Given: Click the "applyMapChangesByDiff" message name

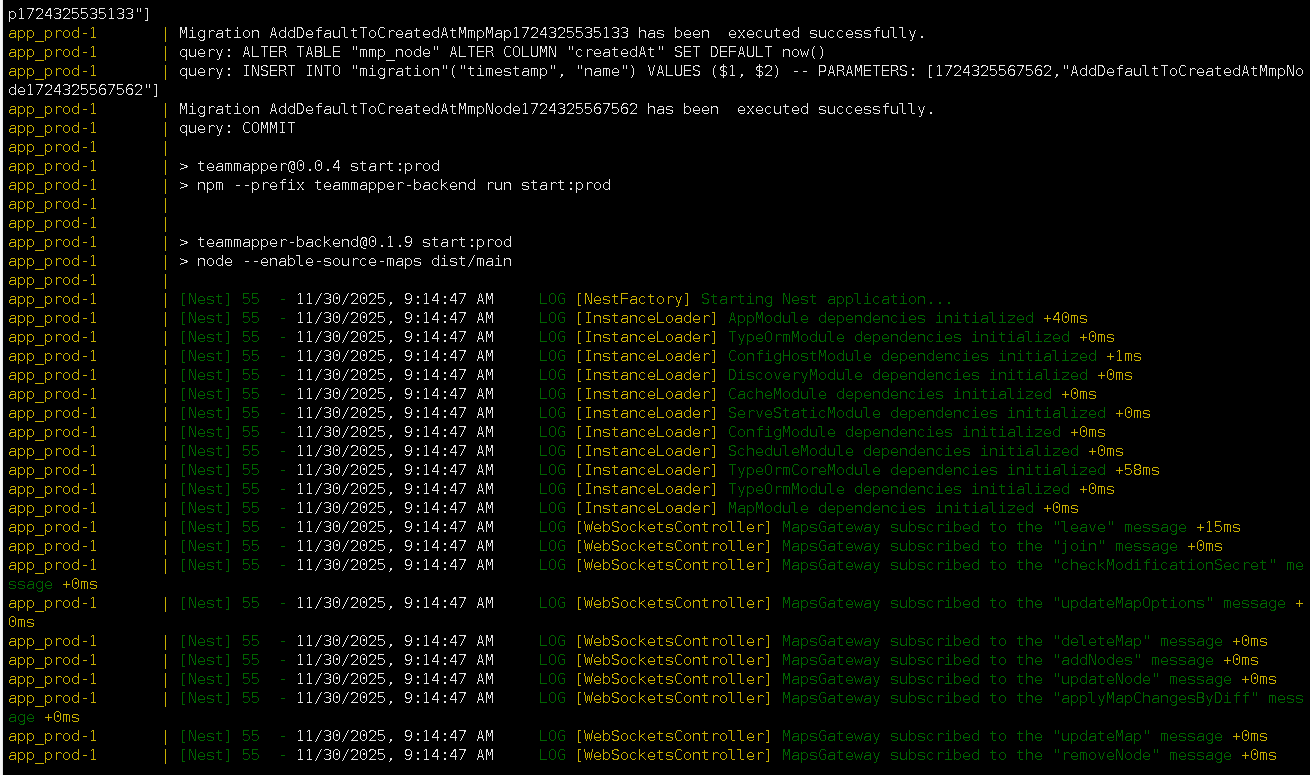Looking at the screenshot, I should point(1156,698).
